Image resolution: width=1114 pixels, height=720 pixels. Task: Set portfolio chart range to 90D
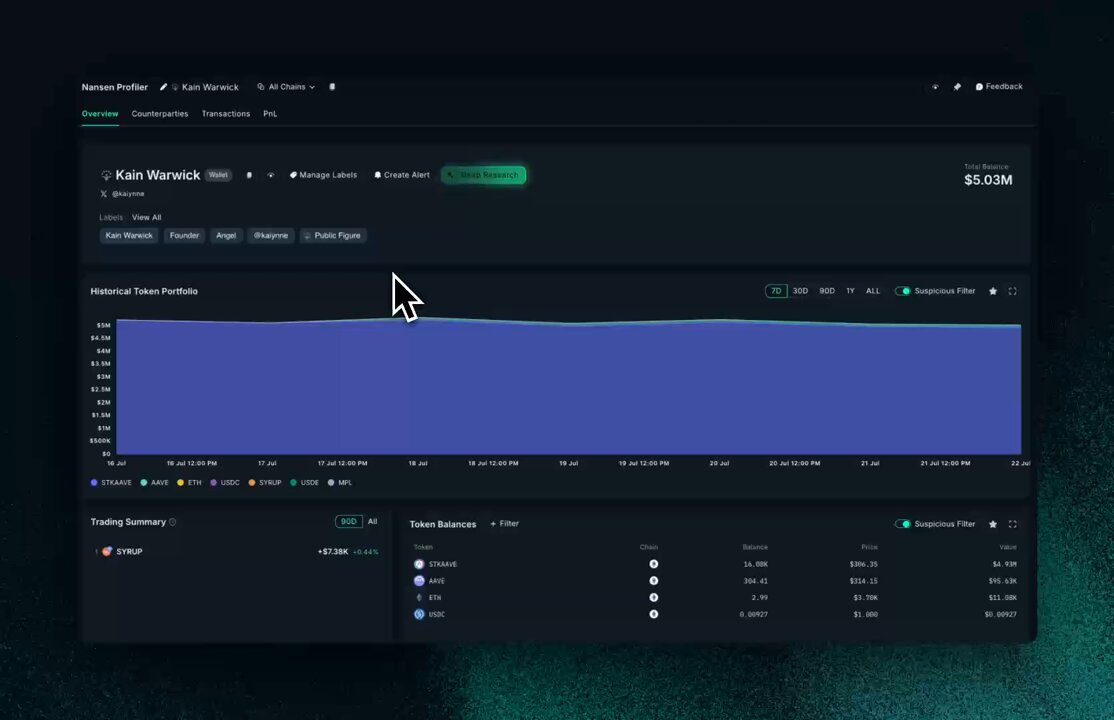827,291
